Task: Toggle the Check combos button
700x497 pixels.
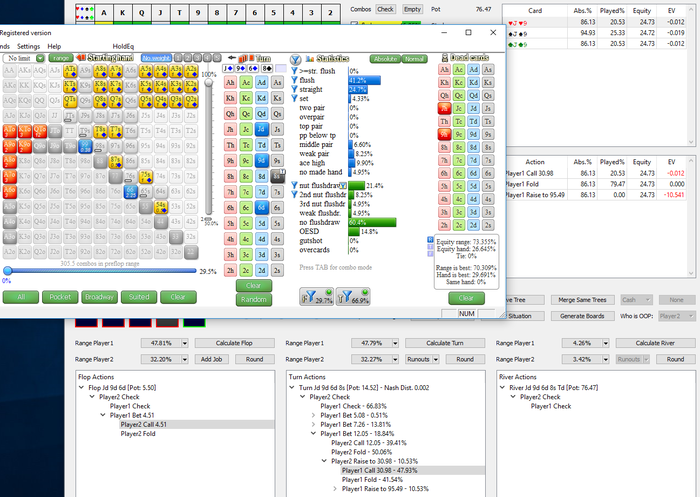Action: [385, 9]
